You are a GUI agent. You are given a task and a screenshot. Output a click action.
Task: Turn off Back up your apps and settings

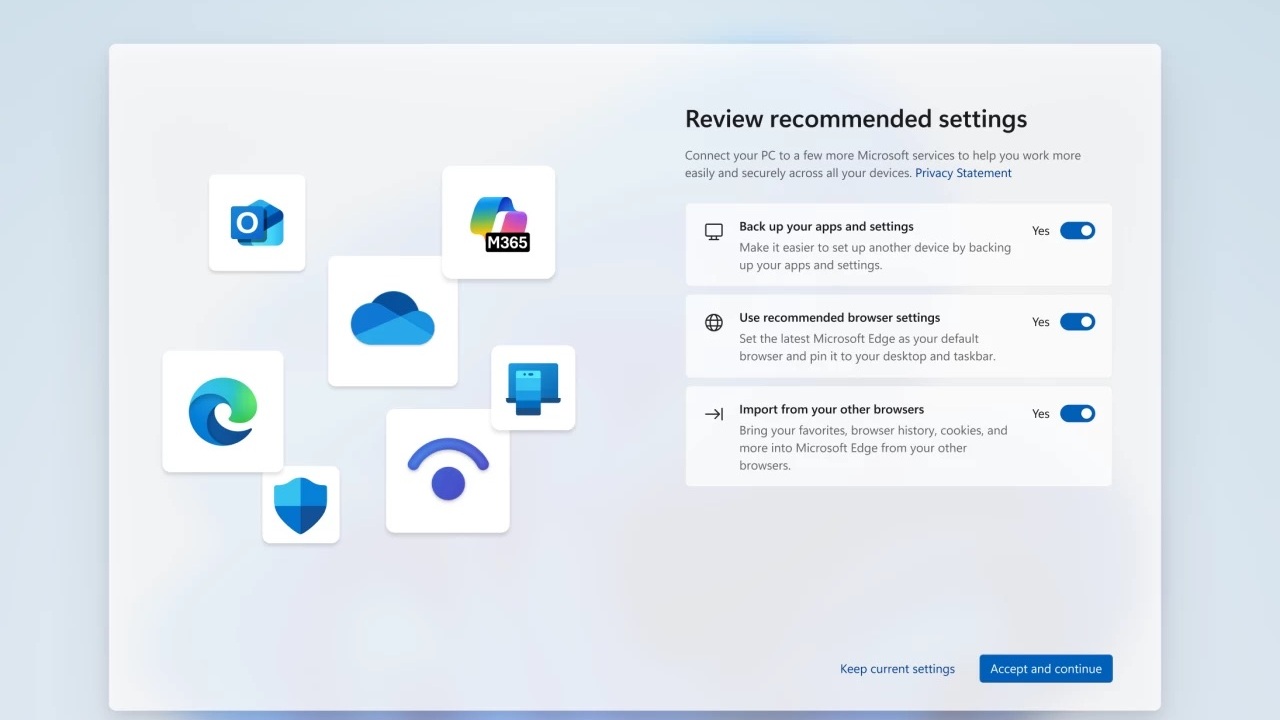[1077, 231]
